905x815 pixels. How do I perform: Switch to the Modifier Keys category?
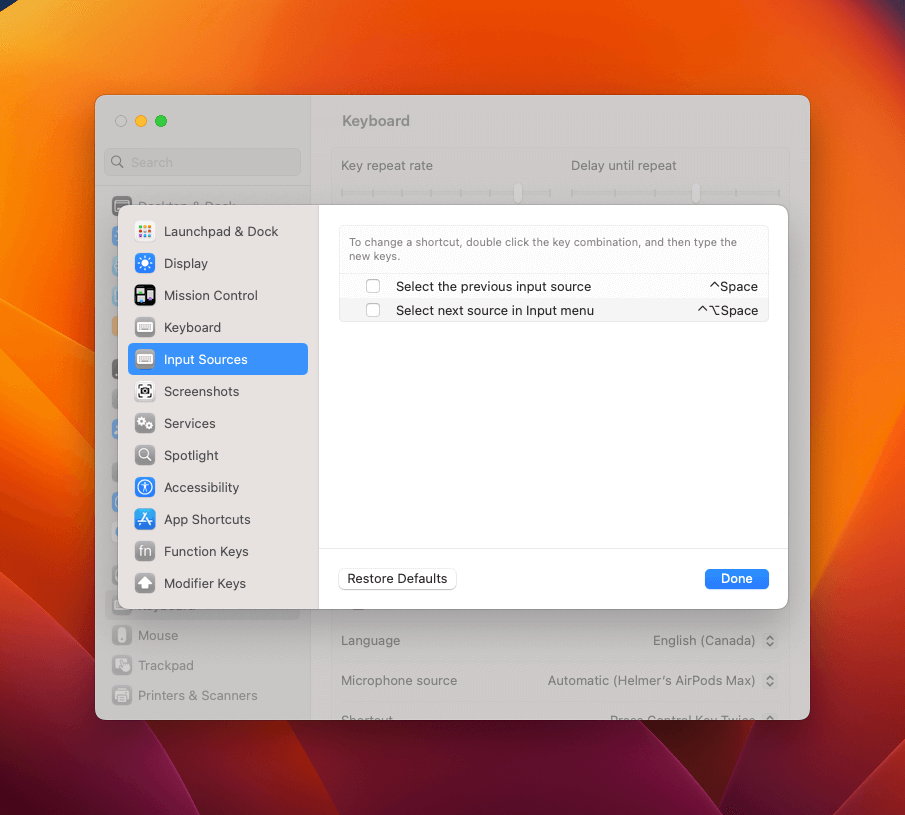(218, 584)
